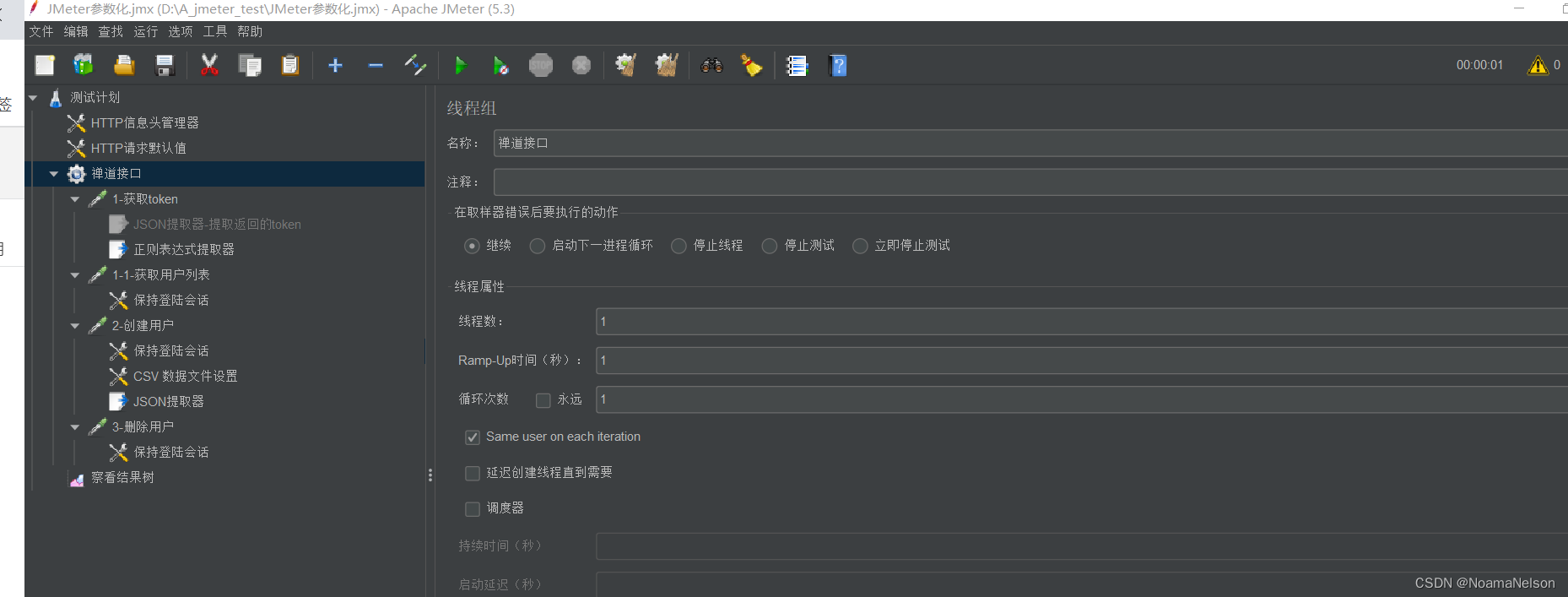1568x597 pixels.
Task: Open the 运行 menu
Action: (x=145, y=31)
